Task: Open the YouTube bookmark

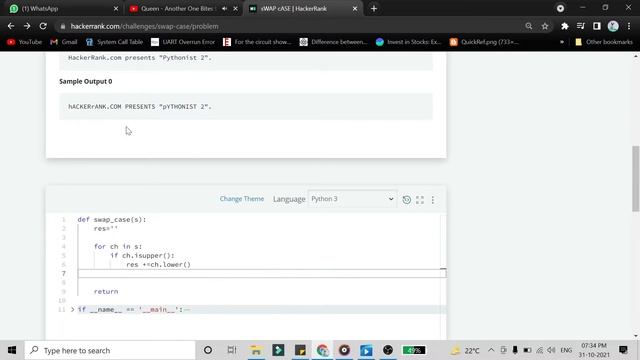Action: pos(24,42)
